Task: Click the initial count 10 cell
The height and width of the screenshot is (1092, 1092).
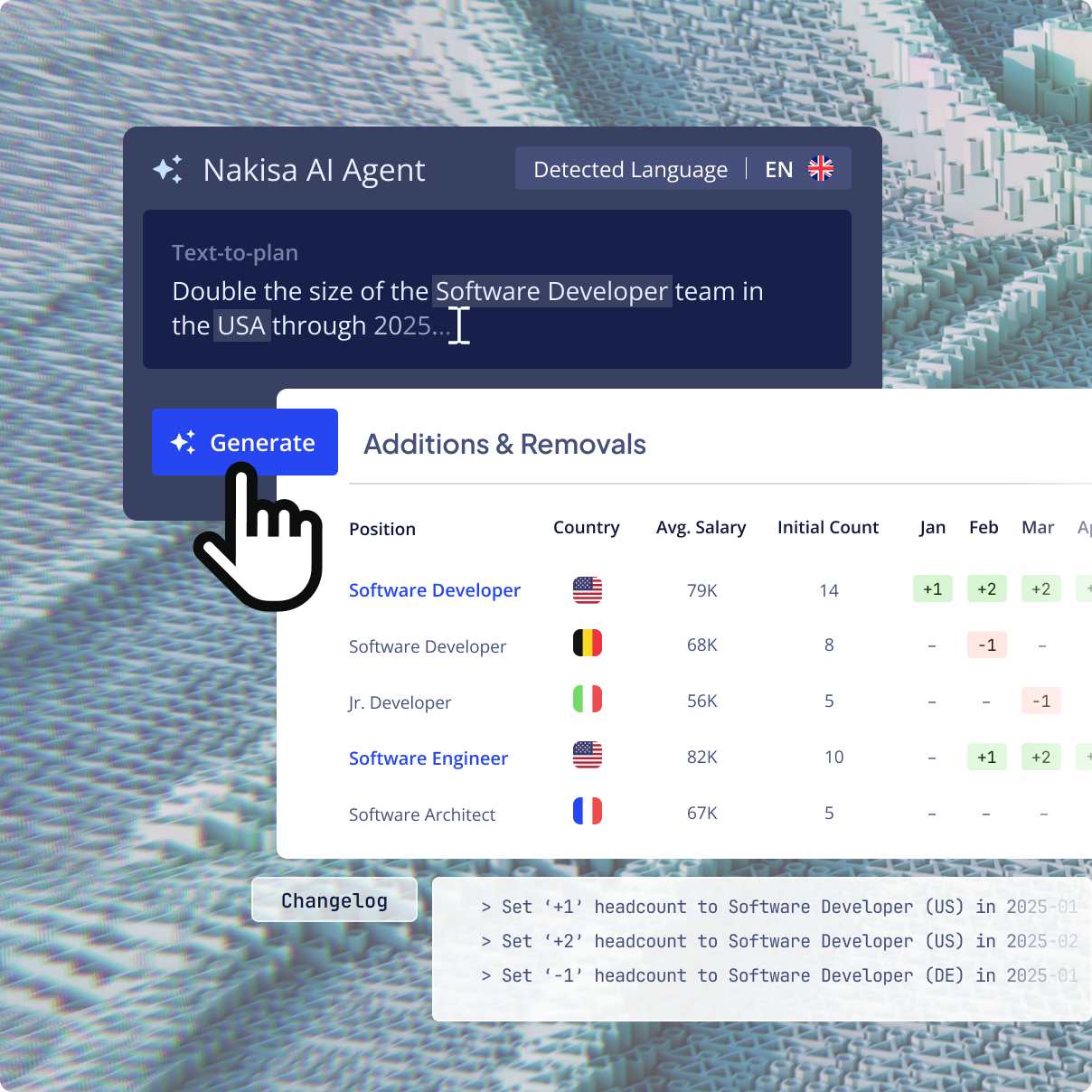Action: click(x=834, y=757)
